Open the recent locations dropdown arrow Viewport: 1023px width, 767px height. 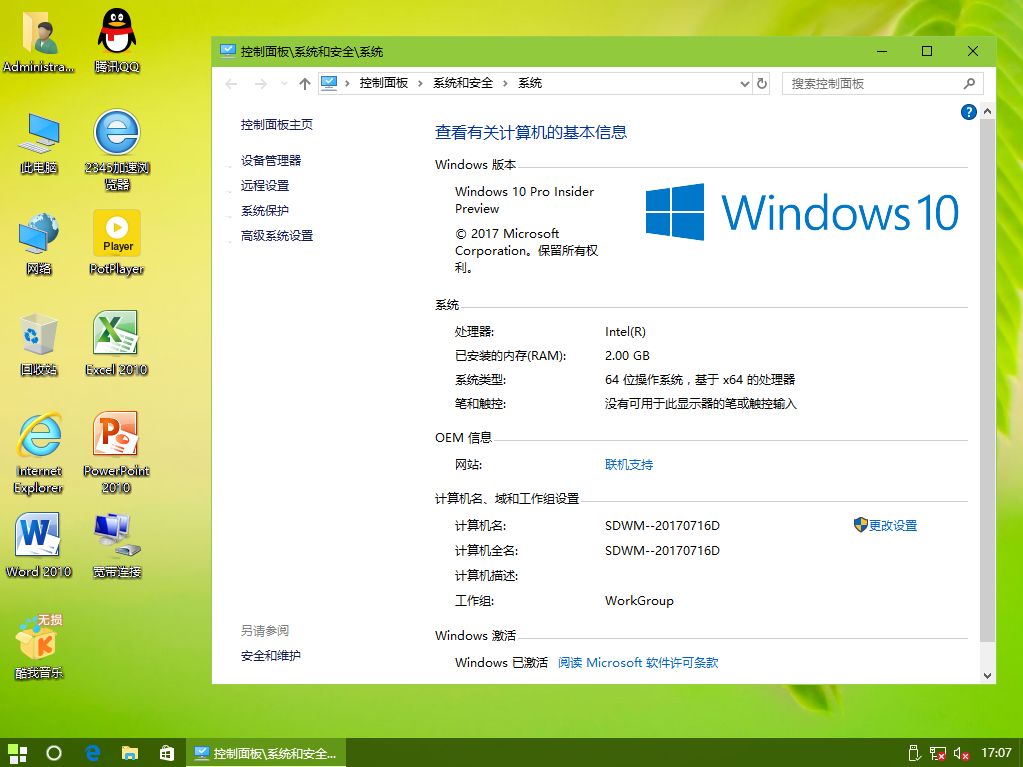tap(284, 83)
